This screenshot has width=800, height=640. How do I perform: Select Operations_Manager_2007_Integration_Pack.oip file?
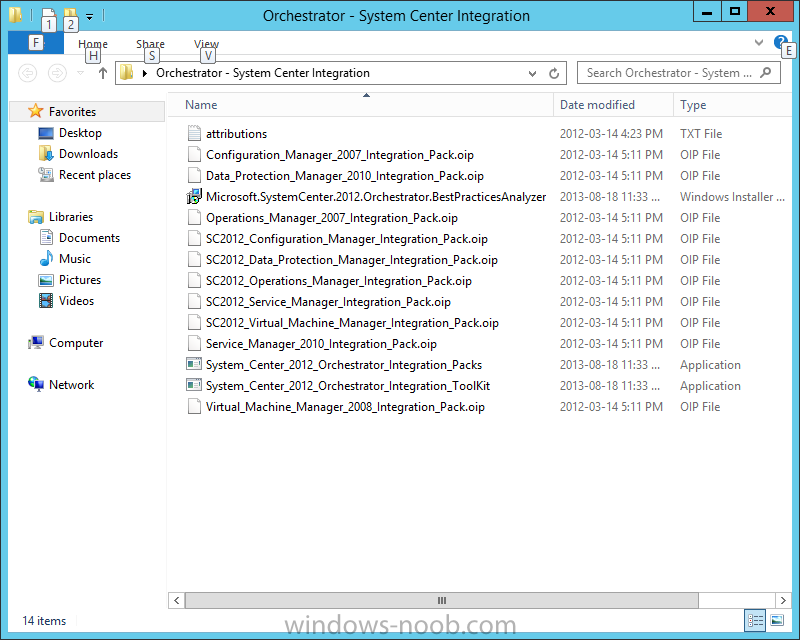(332, 217)
